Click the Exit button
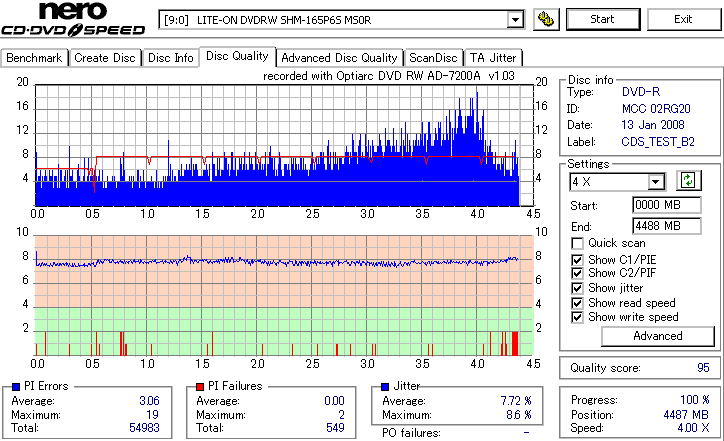 coord(683,19)
